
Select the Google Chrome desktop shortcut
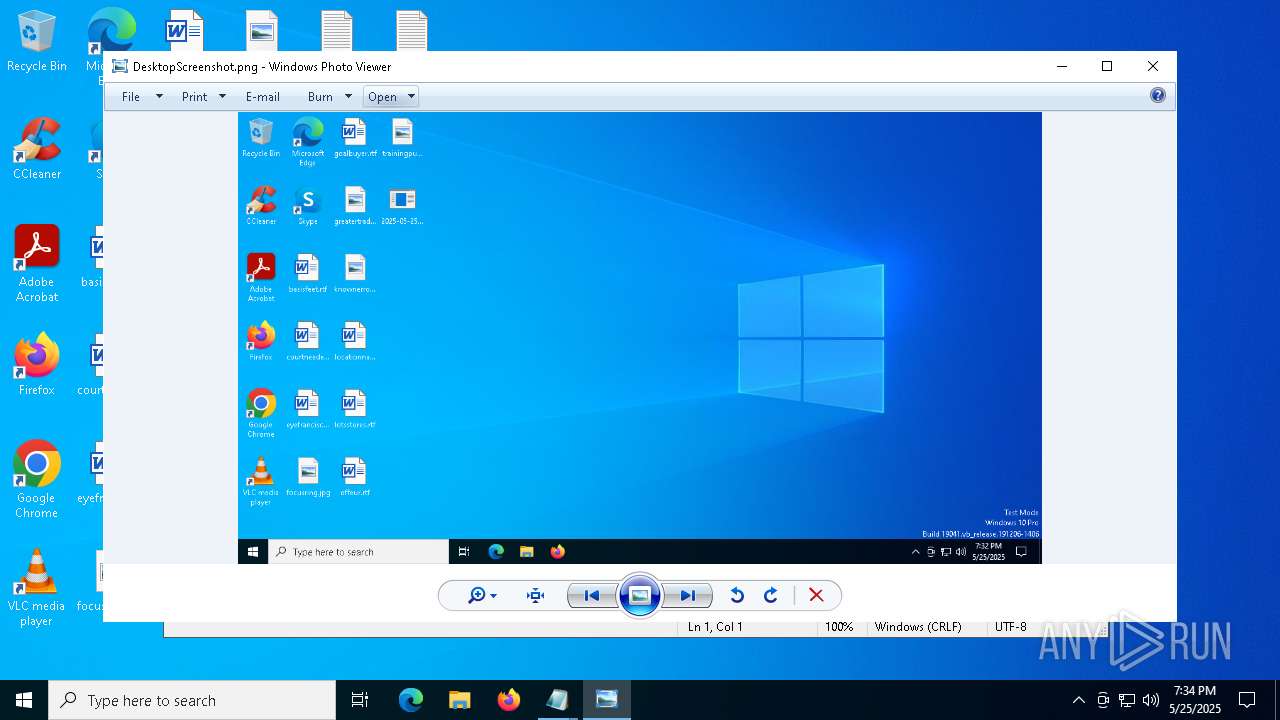[x=37, y=480]
